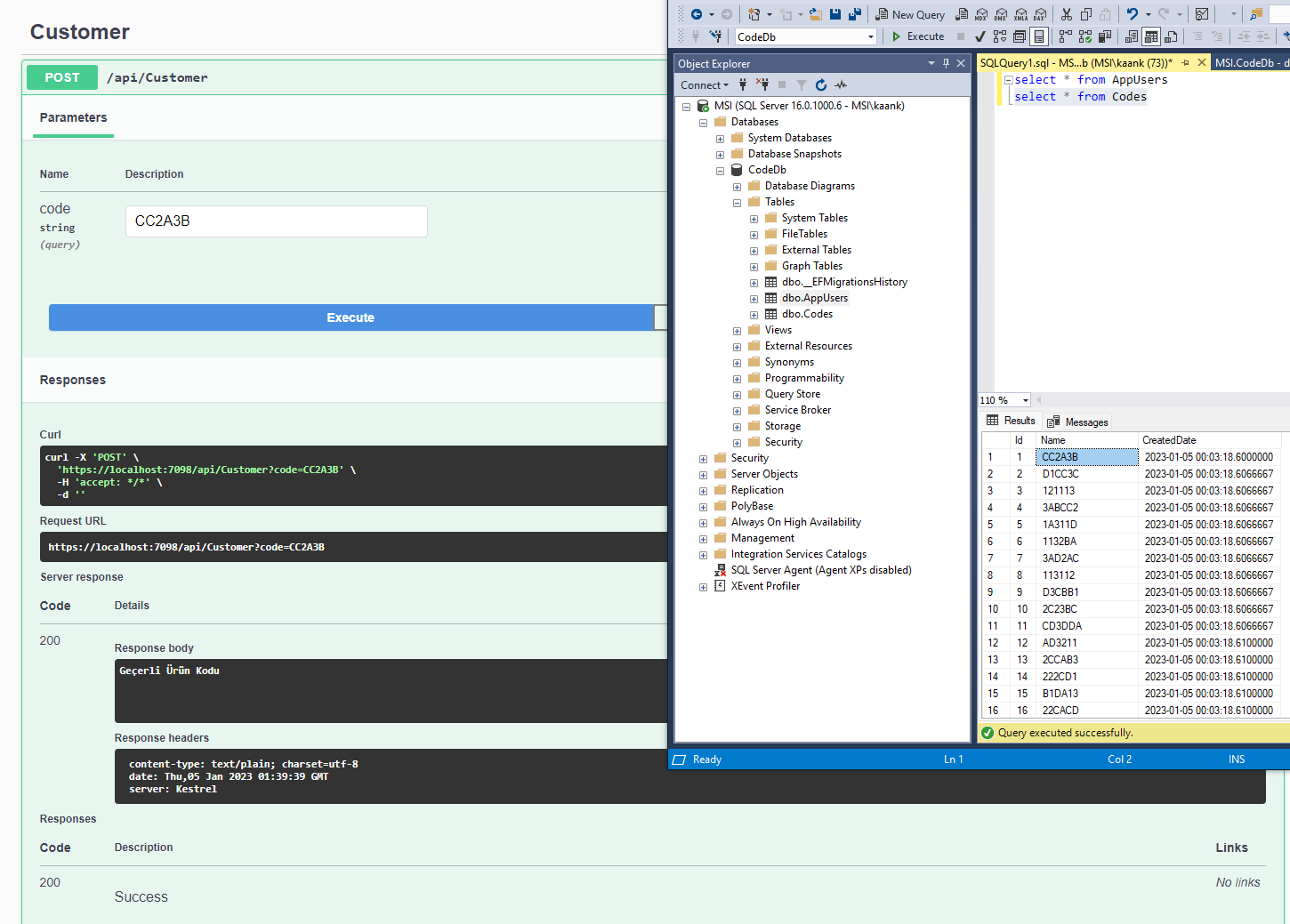Open the CodeDb available databases dropdown
Viewport: 1290px width, 924px height.
pos(871,36)
